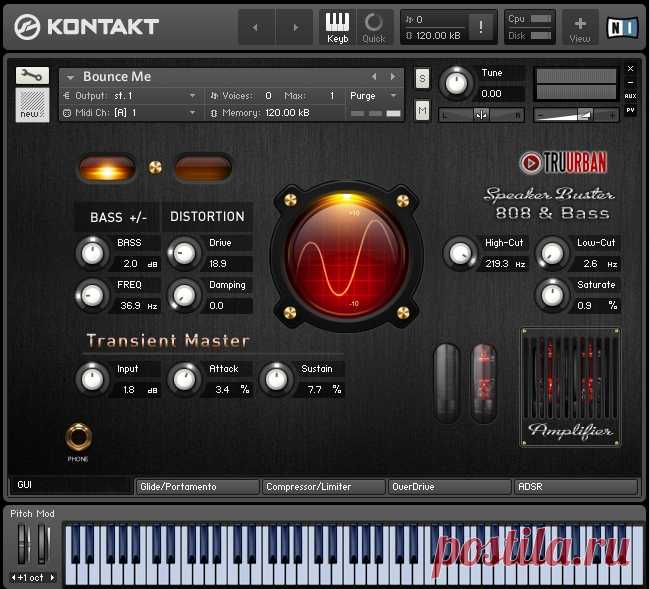
Task: Toggle the lit orange lamp switch
Action: pos(109,167)
